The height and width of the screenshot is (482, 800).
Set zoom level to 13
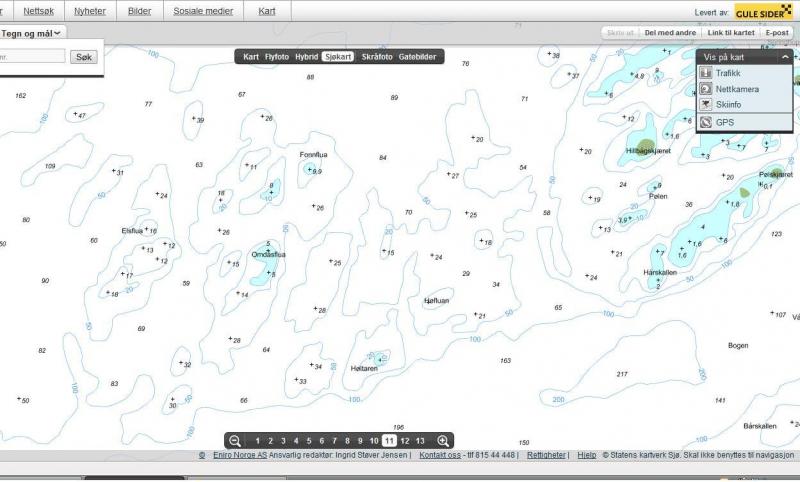(420, 441)
